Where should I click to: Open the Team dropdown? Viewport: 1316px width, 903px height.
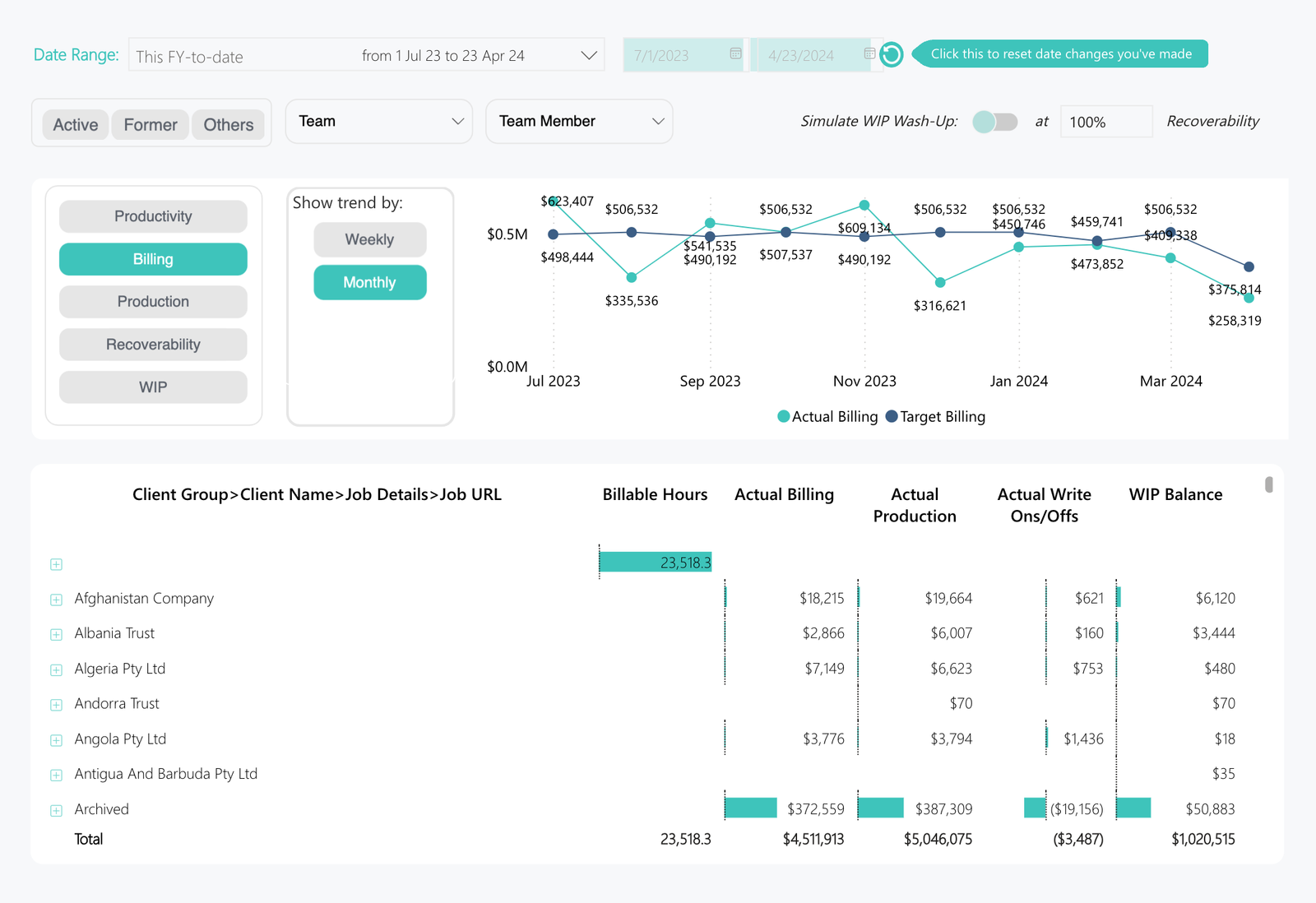(x=378, y=122)
